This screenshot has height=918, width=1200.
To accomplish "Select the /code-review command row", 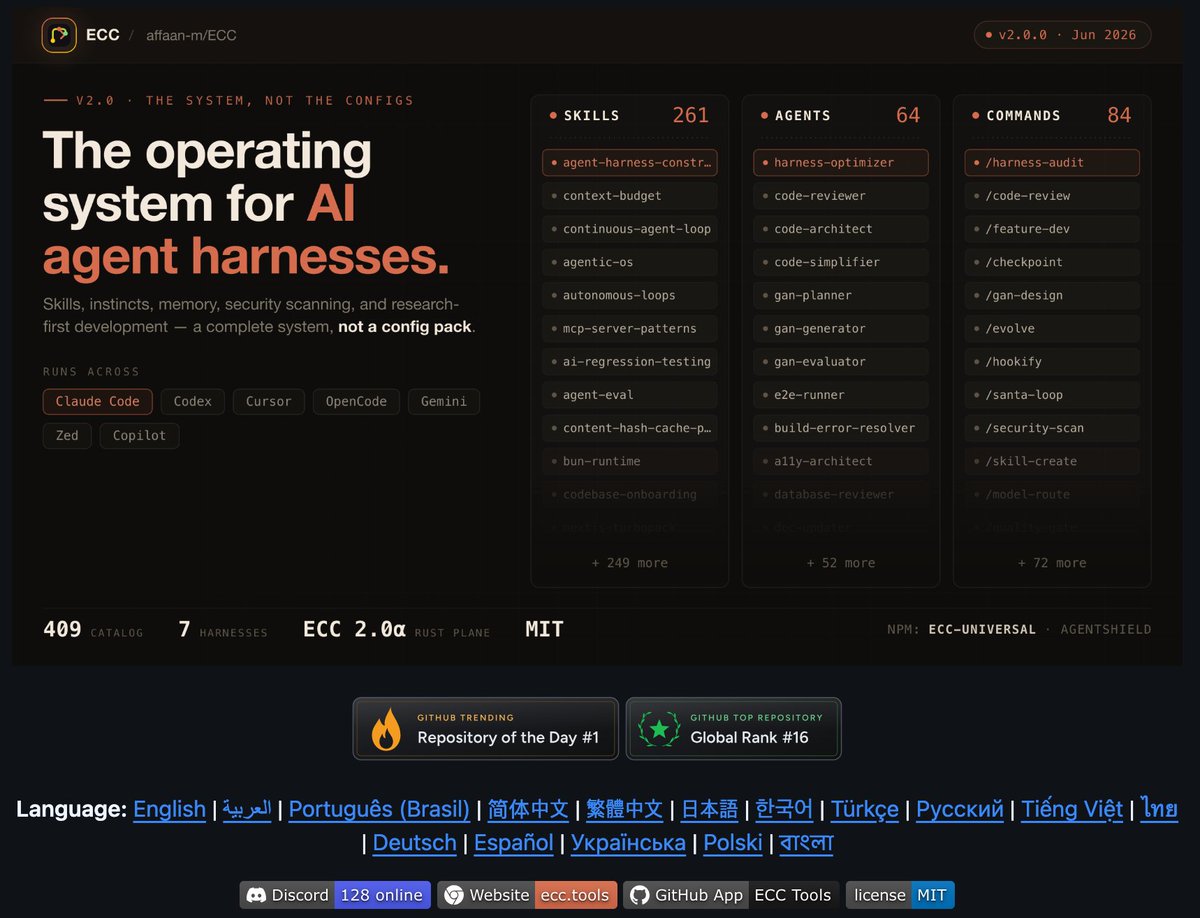I will click(1052, 196).
